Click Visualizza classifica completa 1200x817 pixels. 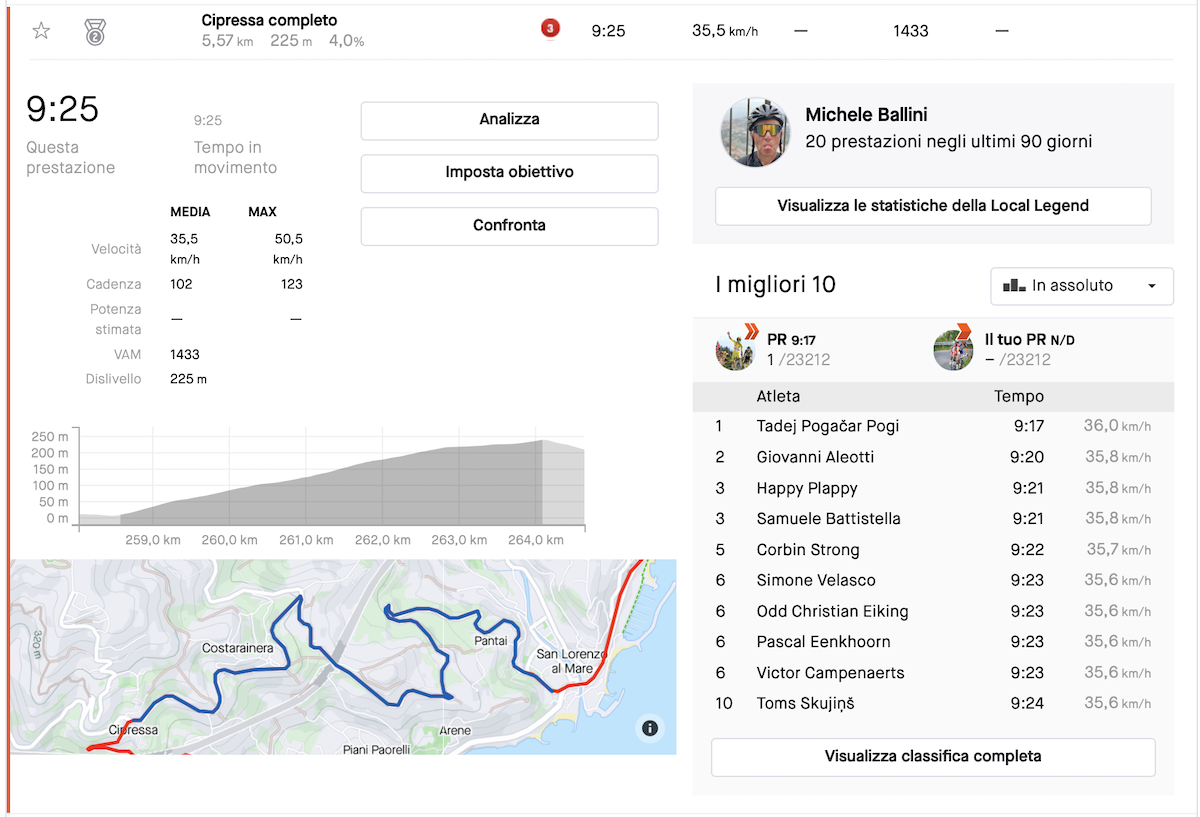pyautogui.click(x=933, y=757)
